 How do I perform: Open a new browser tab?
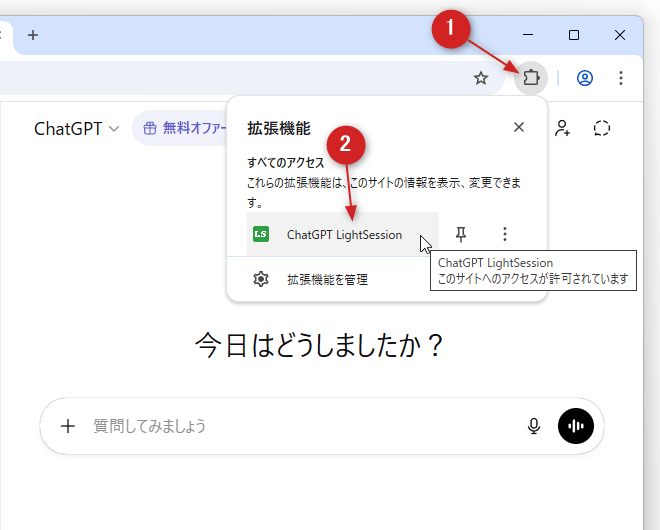tap(33, 35)
